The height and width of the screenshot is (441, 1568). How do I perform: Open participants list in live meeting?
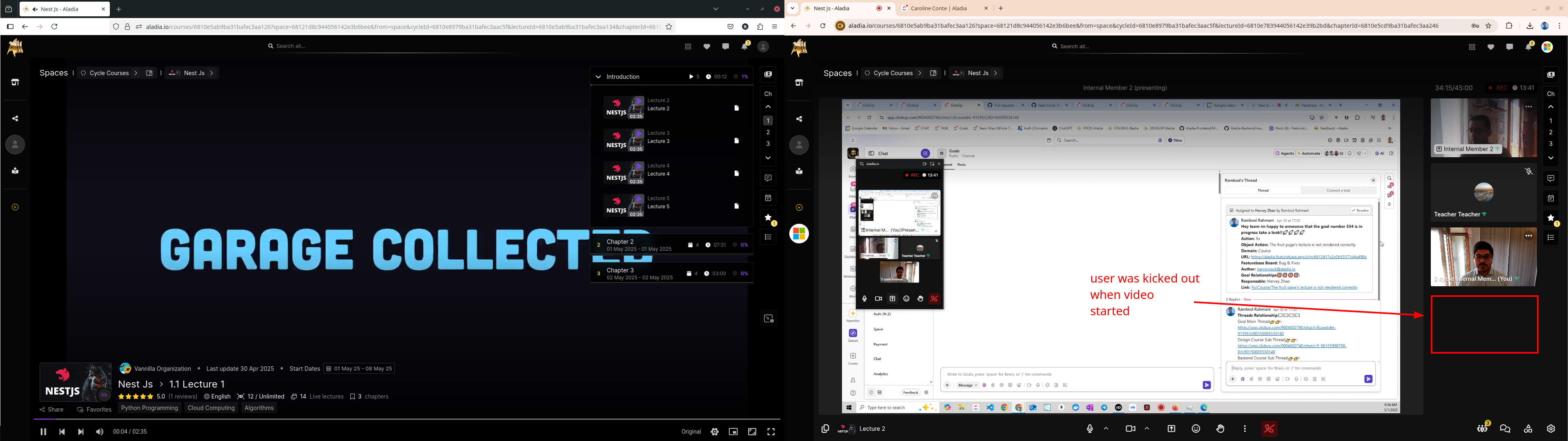[x=1482, y=429]
